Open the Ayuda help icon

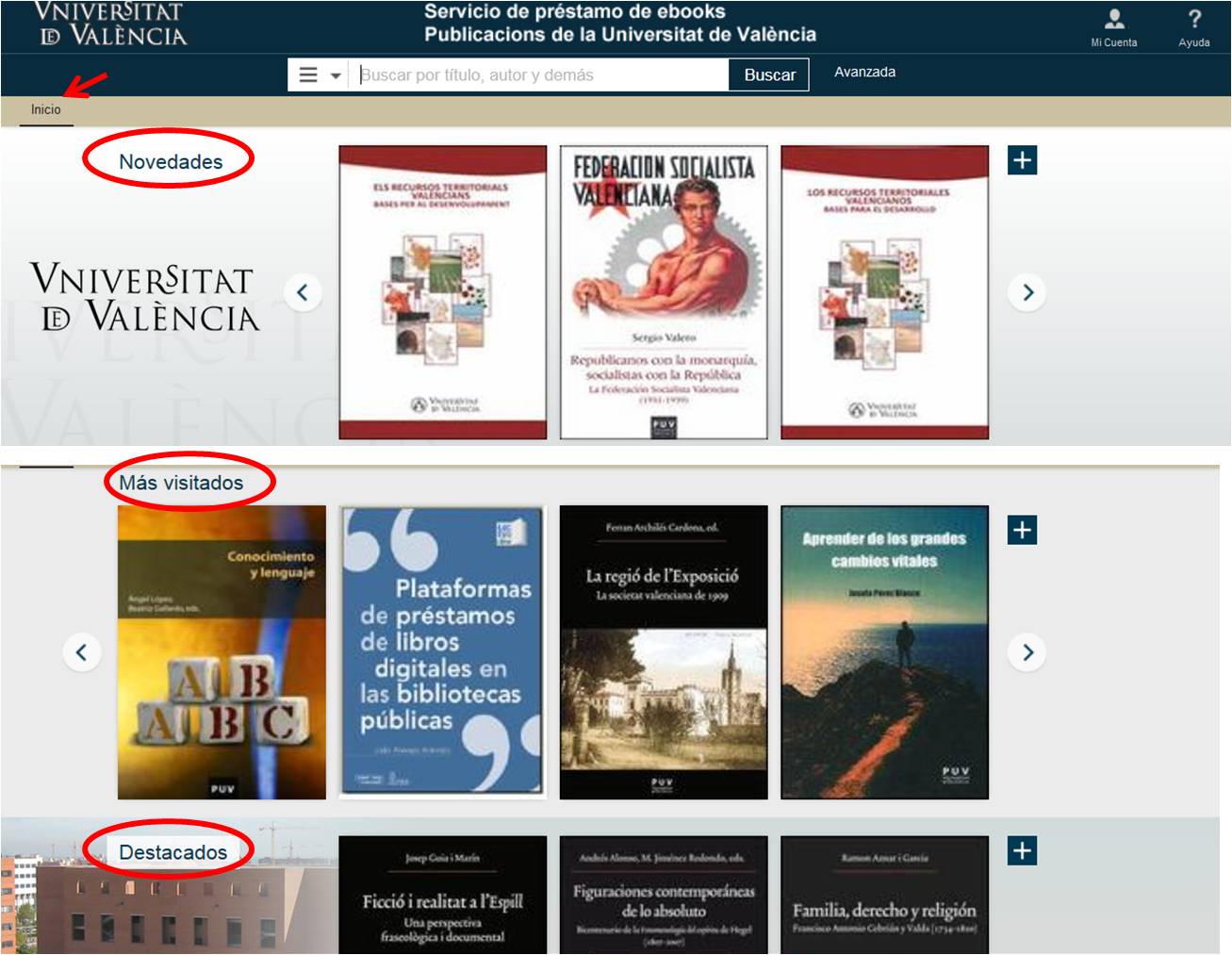pos(1194,27)
